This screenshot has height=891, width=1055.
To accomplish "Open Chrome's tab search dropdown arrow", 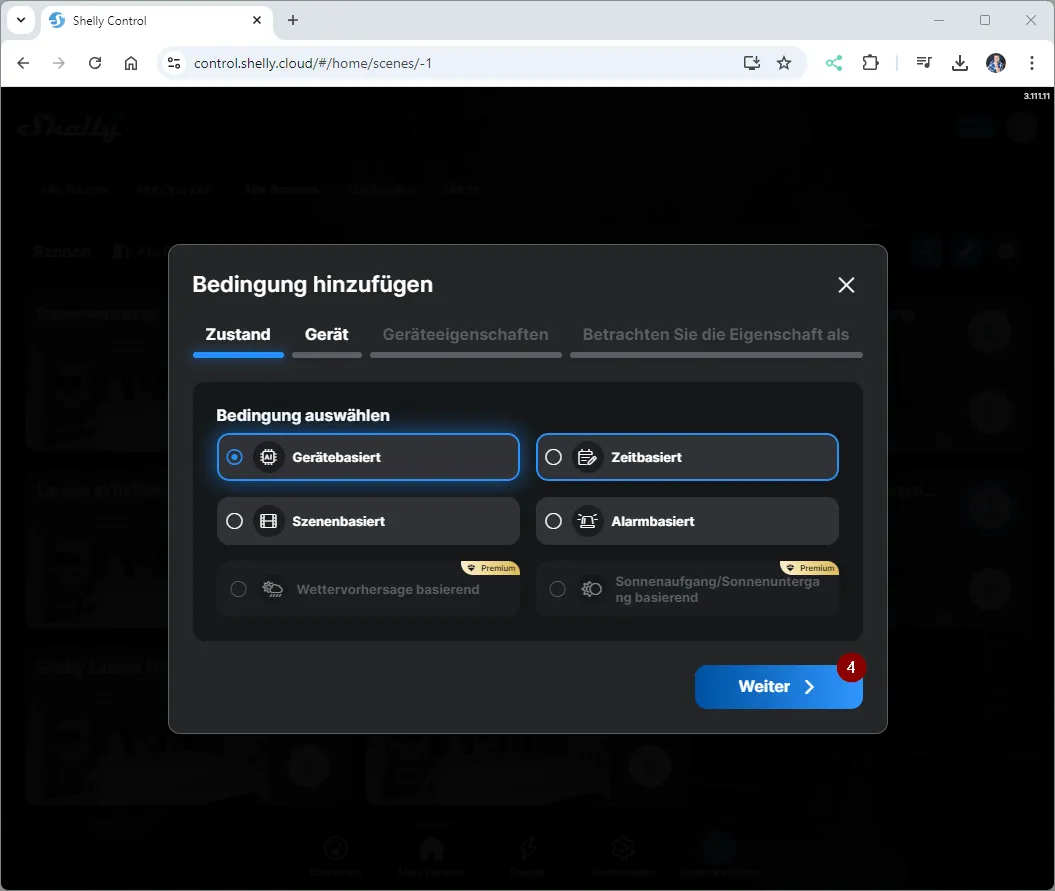I will point(21,20).
